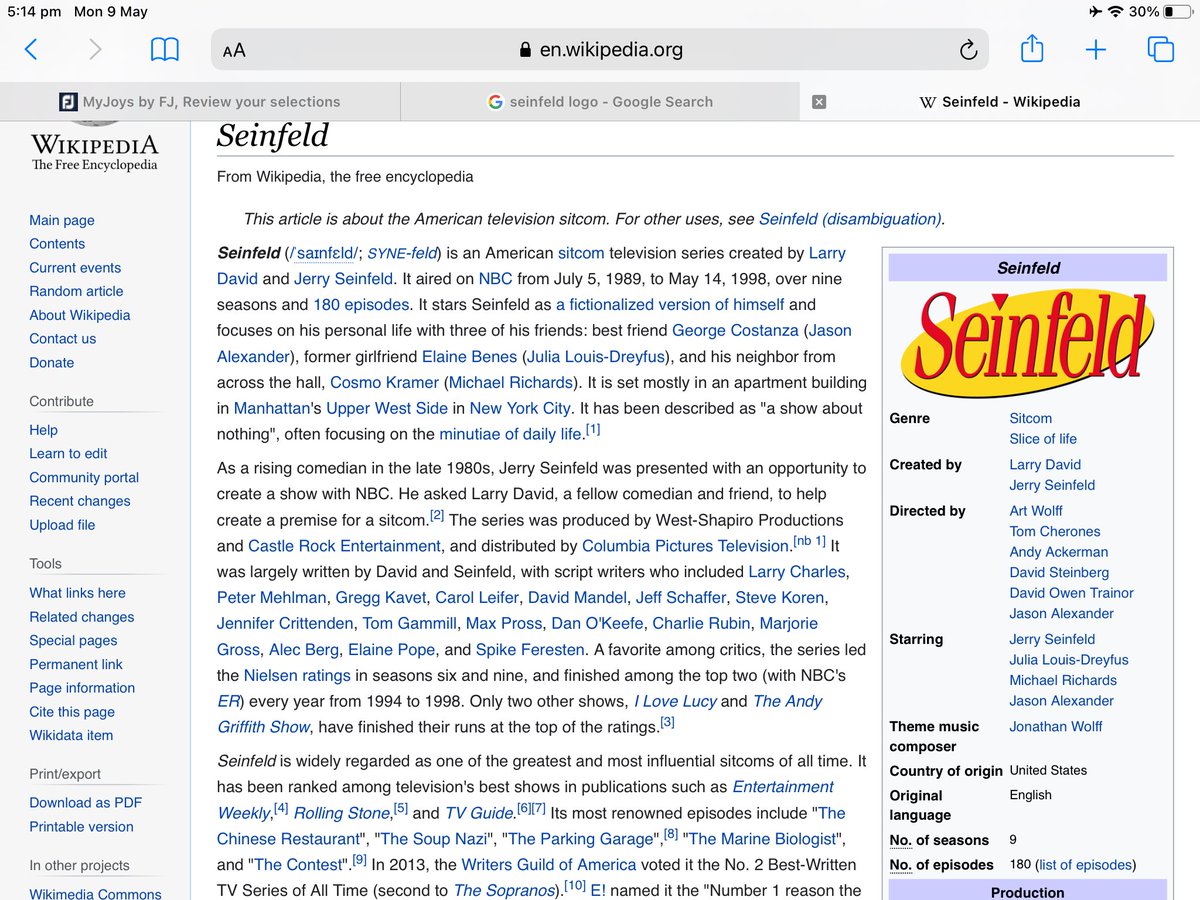Viewport: 1200px width, 900px height.
Task: Open The Soup Nazi episode link
Action: pyautogui.click(x=434, y=839)
